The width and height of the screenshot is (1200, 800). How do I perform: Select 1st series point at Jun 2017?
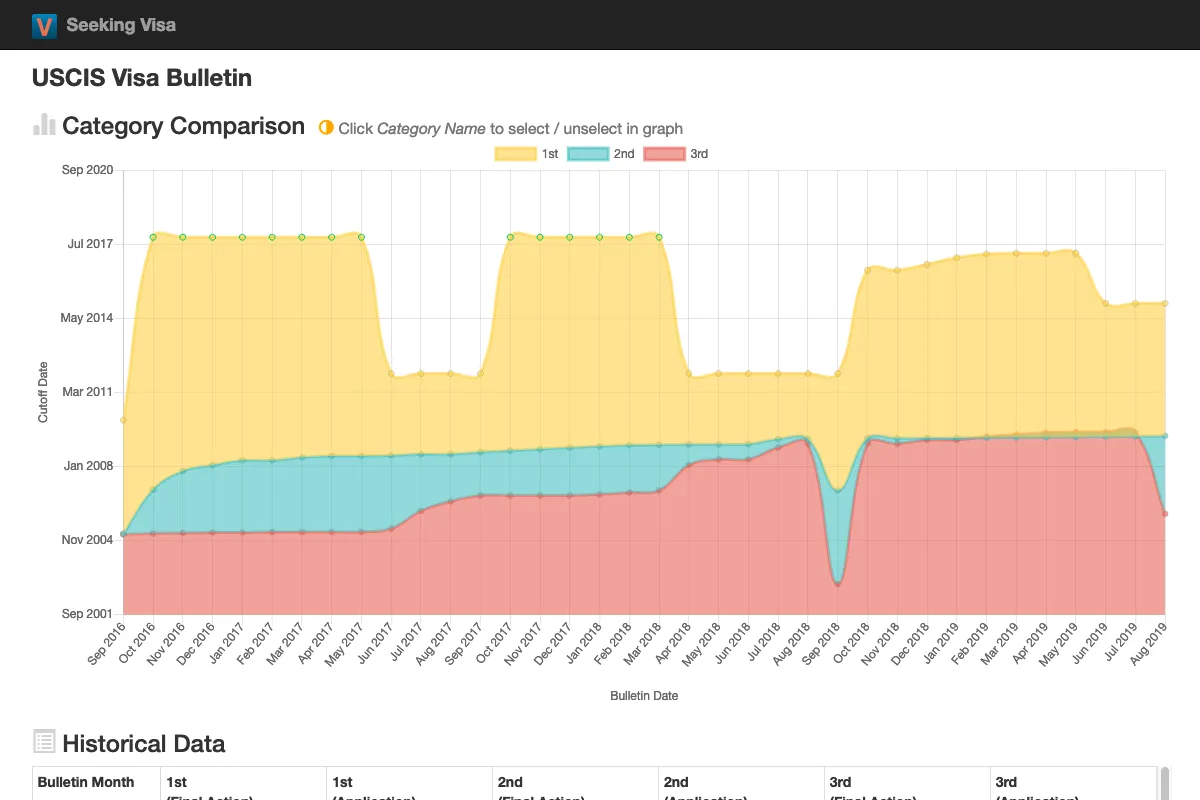[391, 374]
